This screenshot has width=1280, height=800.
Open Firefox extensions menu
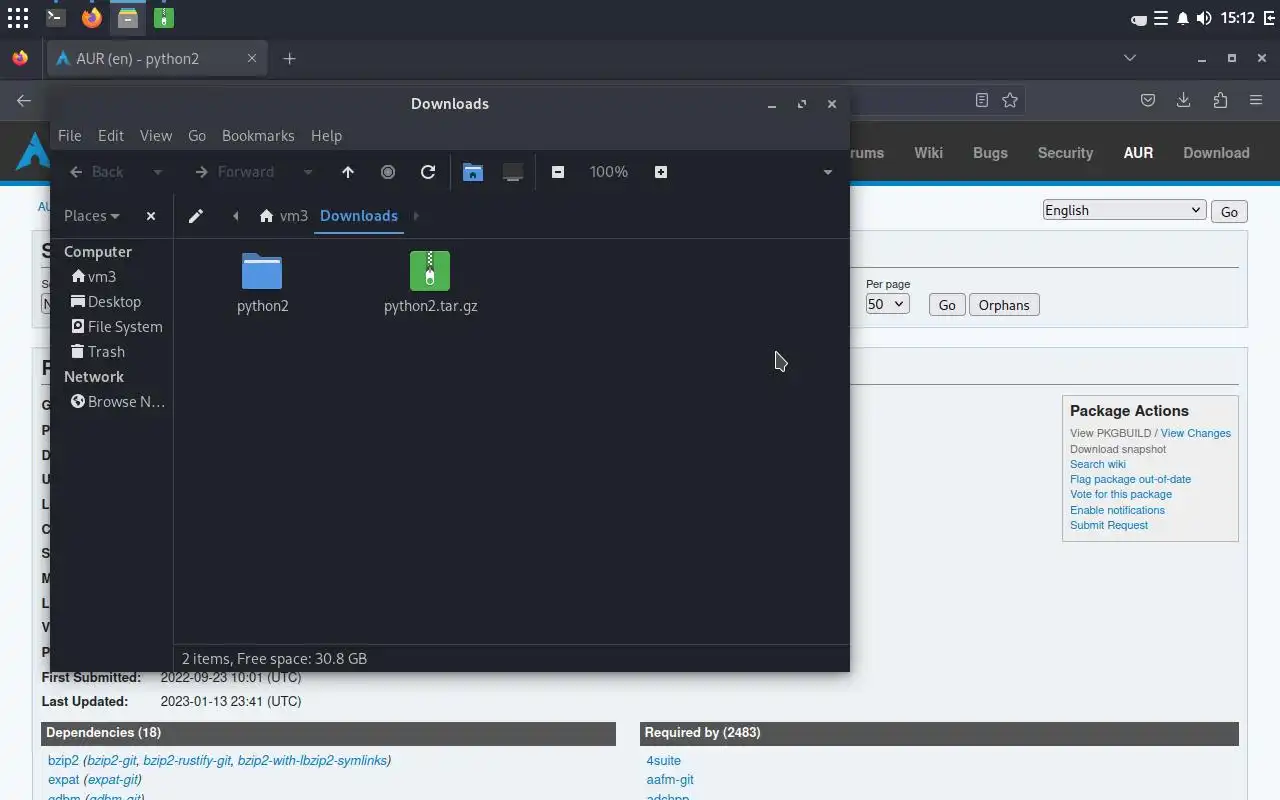pos(1220,100)
